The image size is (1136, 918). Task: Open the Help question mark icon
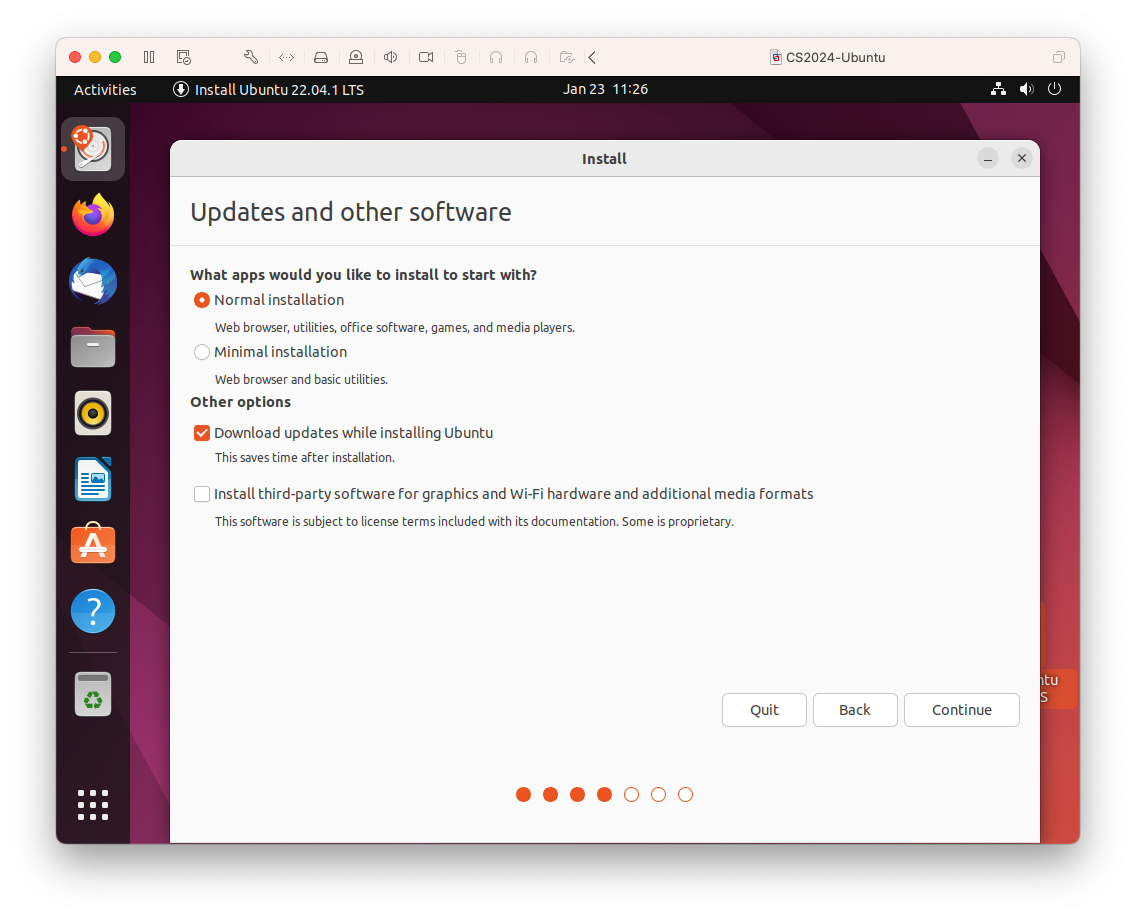93,611
